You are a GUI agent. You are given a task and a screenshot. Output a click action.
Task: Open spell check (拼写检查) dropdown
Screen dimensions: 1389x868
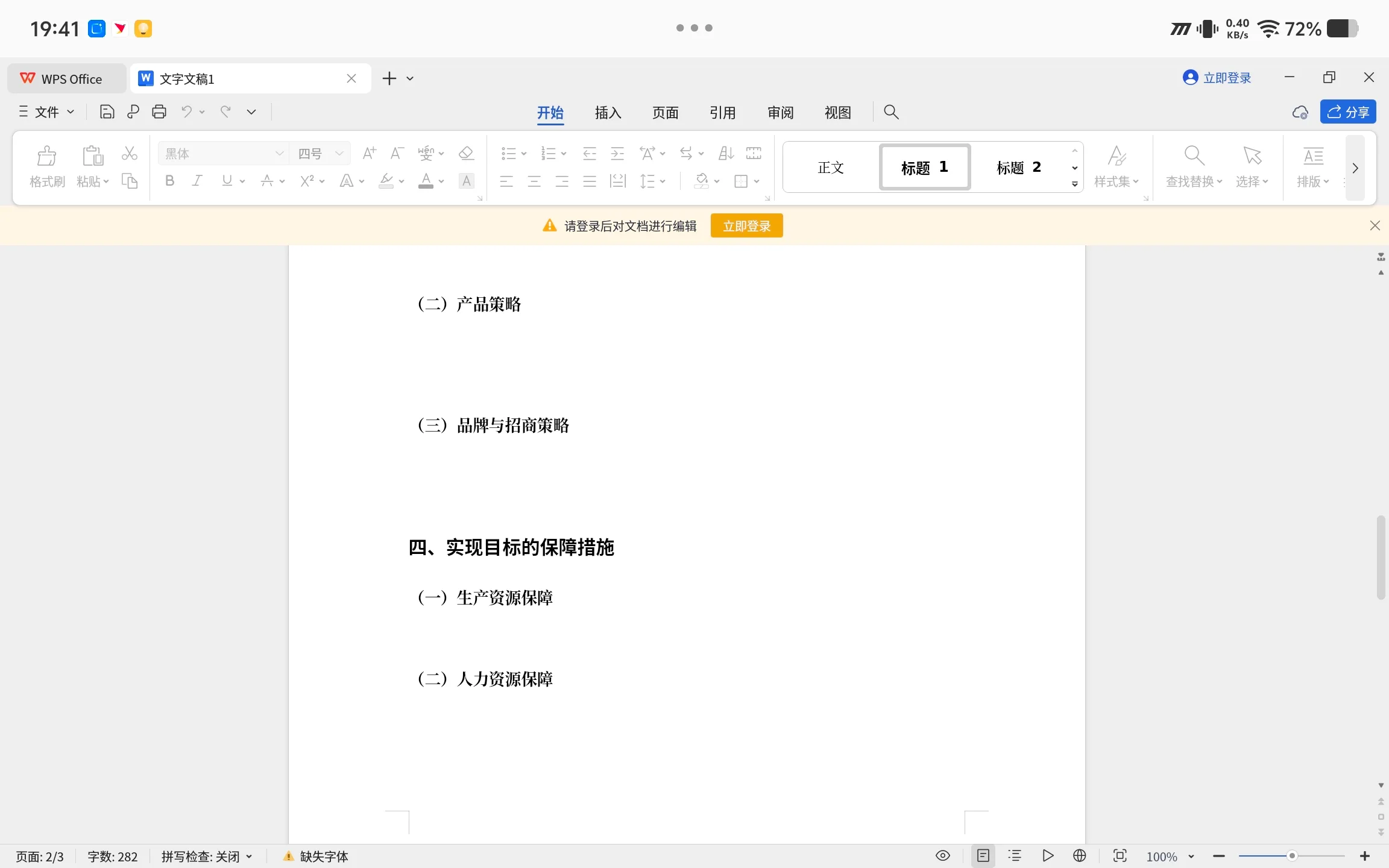coord(207,857)
